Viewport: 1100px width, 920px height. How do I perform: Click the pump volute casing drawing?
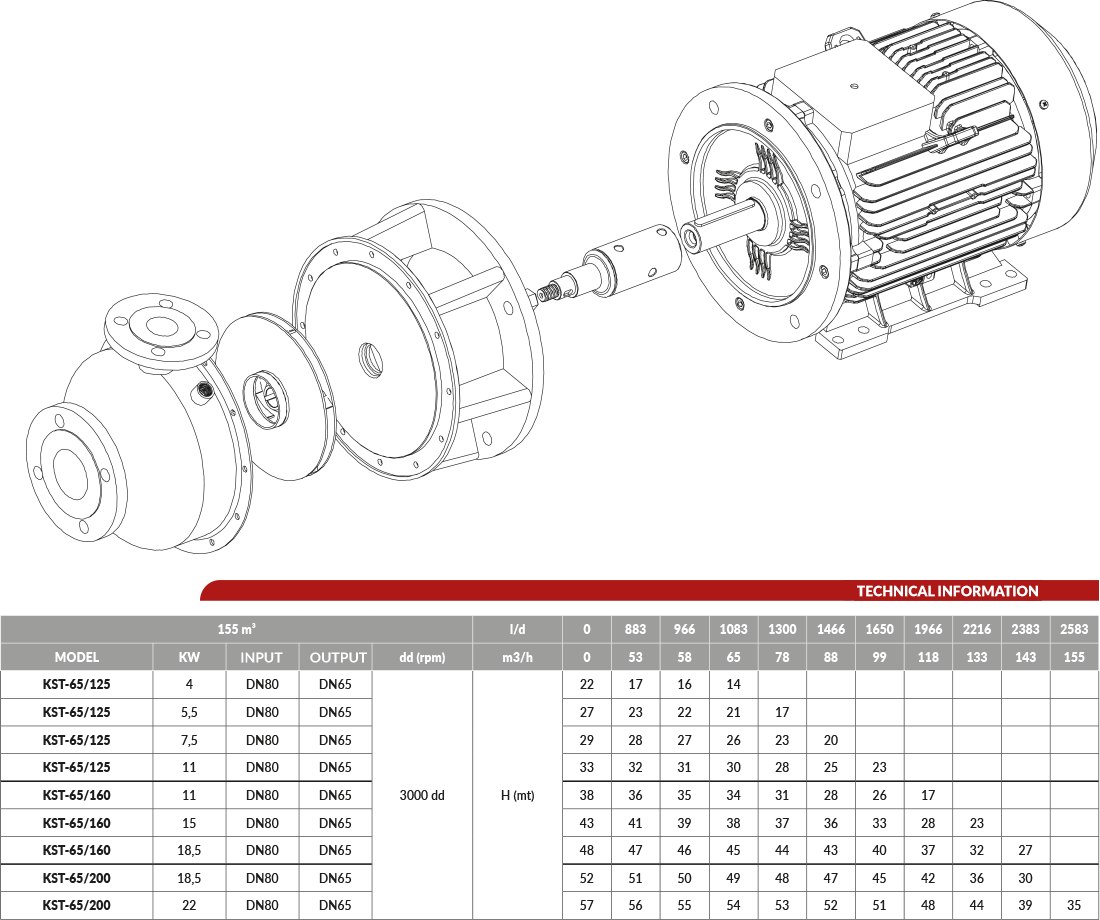point(137,425)
